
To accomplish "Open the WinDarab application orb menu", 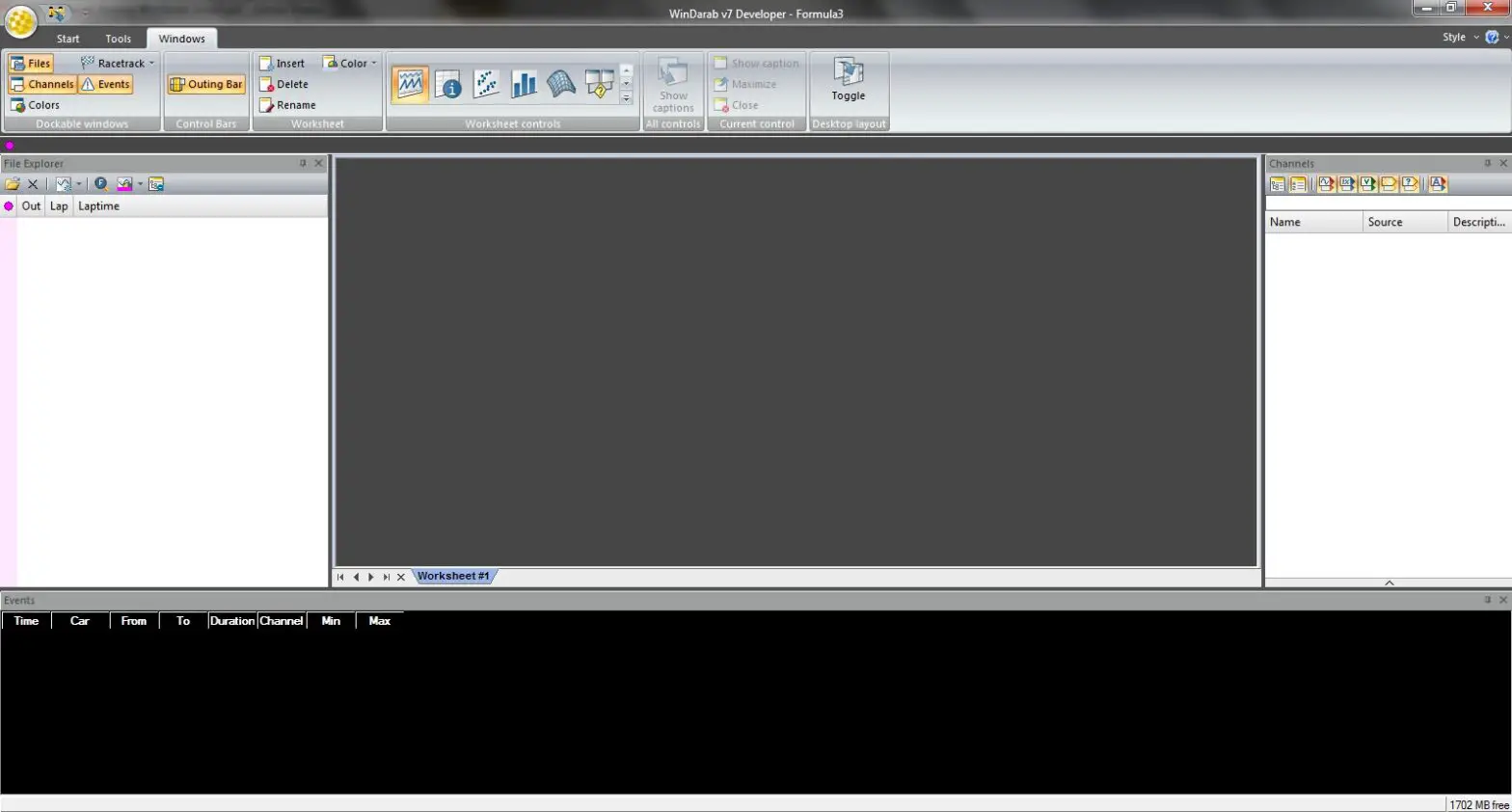I will coord(20,20).
